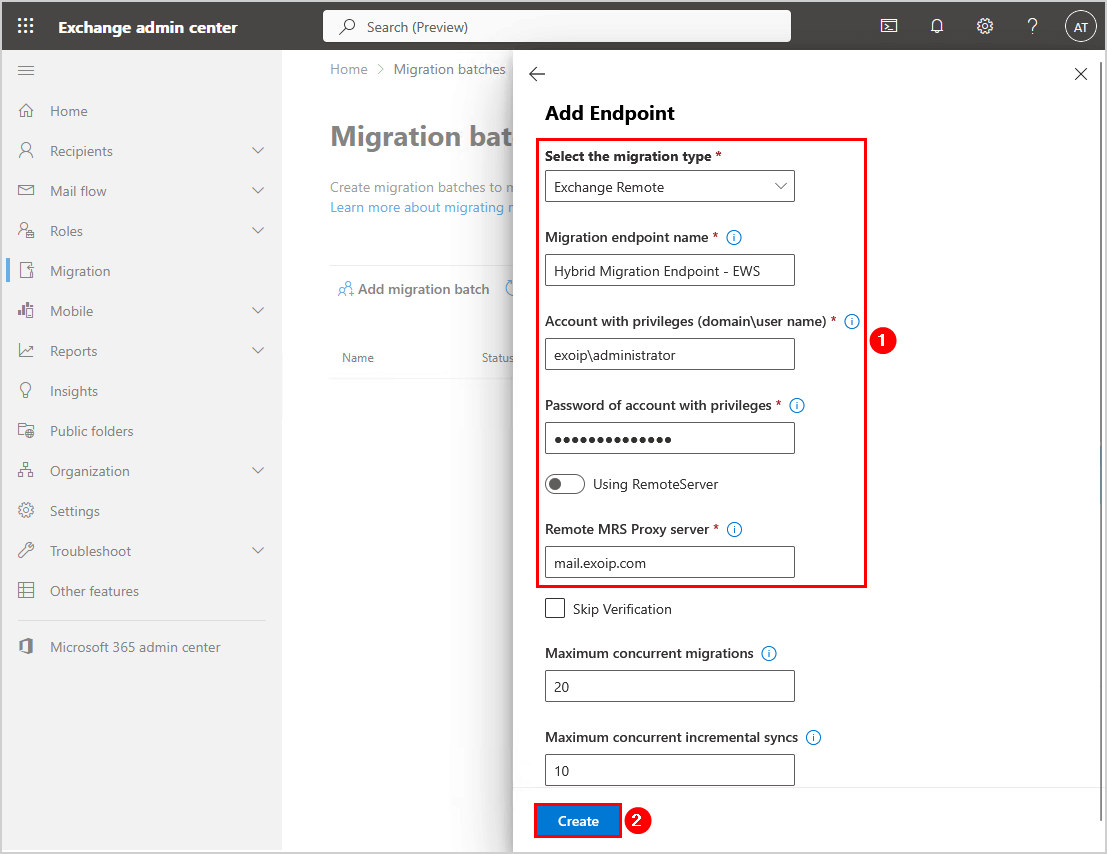
Task: Toggle the Using RemoteServer switch
Action: (565, 484)
